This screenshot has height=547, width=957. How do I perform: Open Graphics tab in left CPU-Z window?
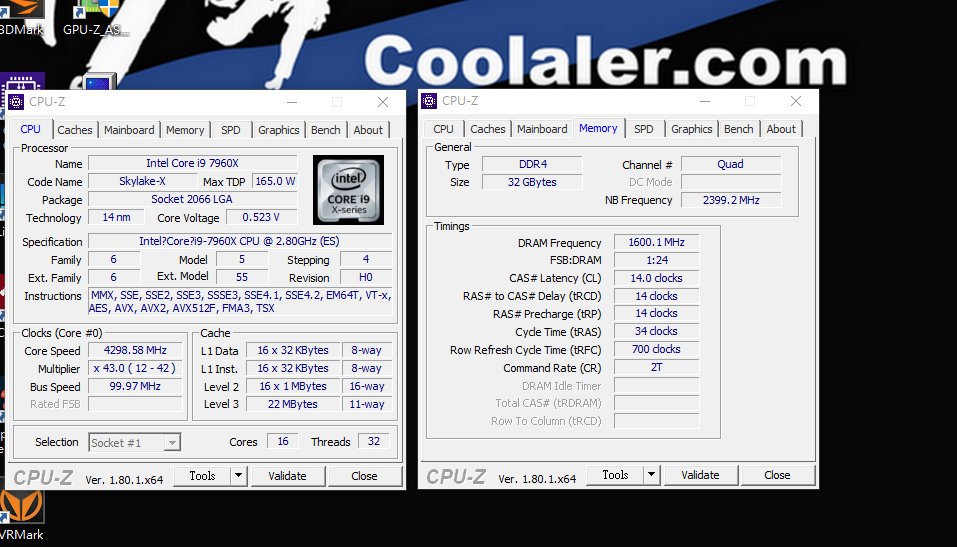[x=278, y=130]
